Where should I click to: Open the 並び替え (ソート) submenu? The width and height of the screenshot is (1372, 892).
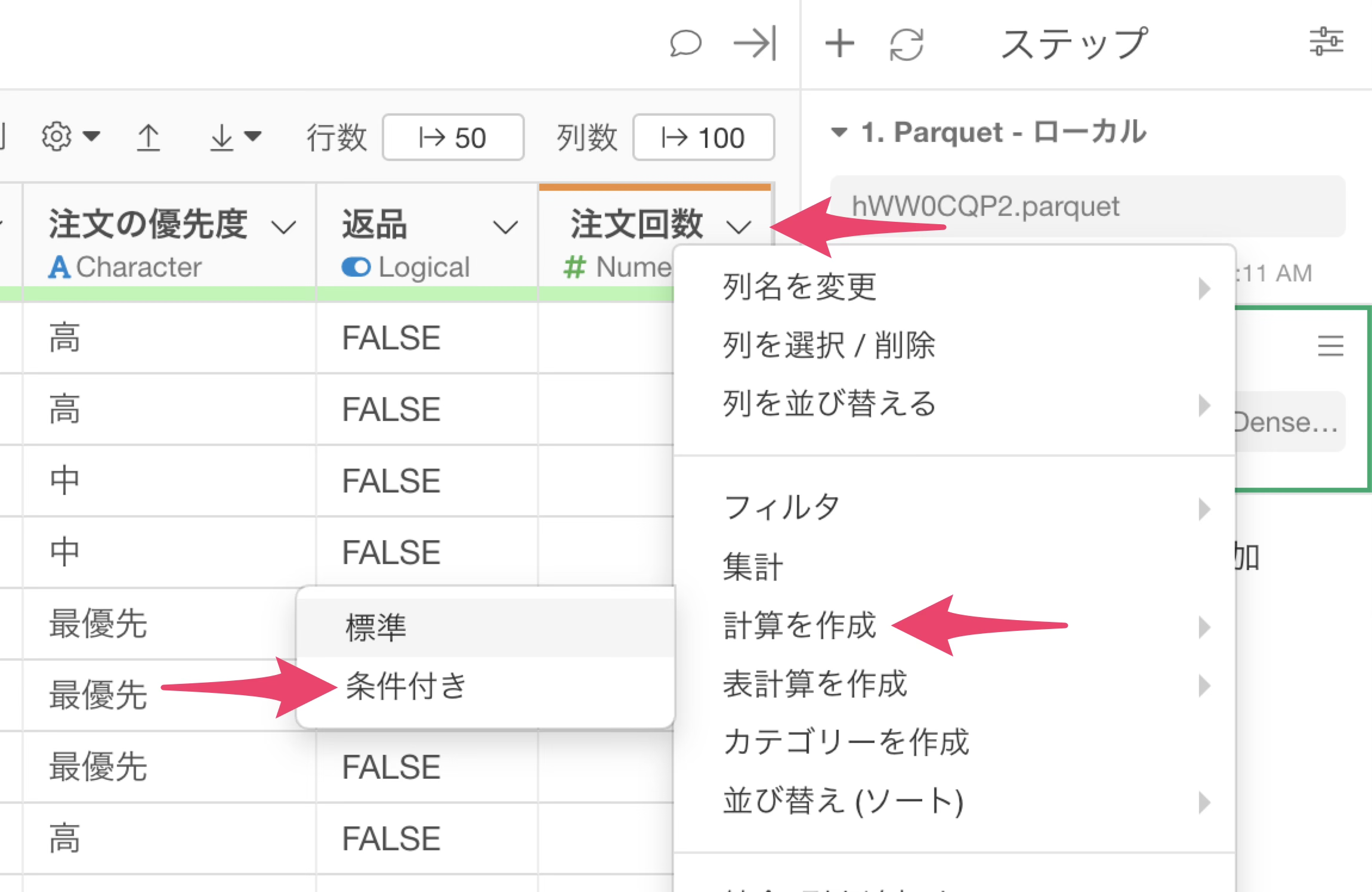coord(954,801)
